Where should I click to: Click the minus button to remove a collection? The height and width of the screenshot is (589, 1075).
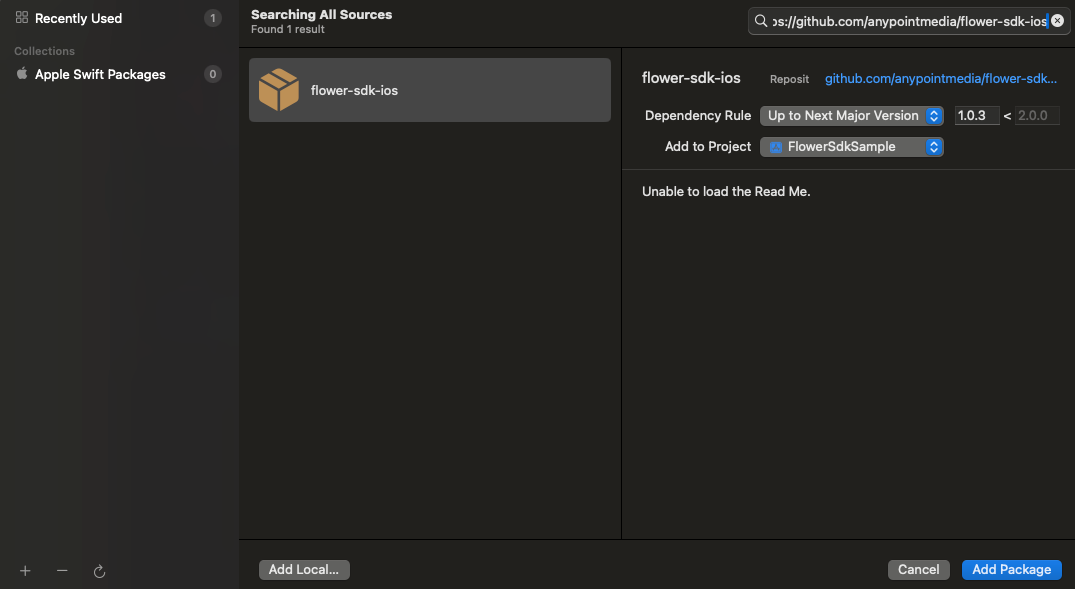click(x=62, y=570)
